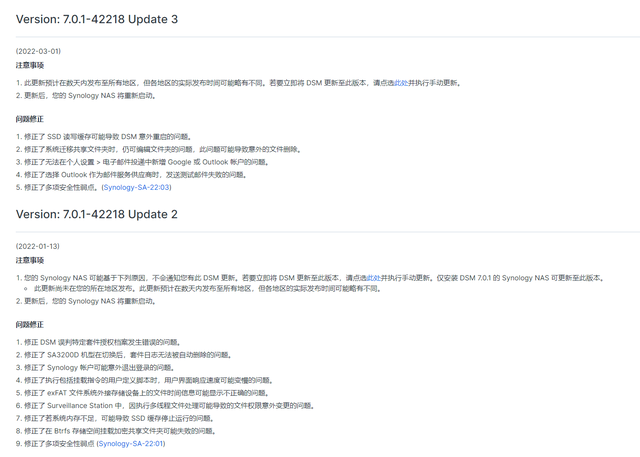The image size is (640, 457).
Task: Click the fix line mentioning SA3200D 机型
Action: pos(124,355)
